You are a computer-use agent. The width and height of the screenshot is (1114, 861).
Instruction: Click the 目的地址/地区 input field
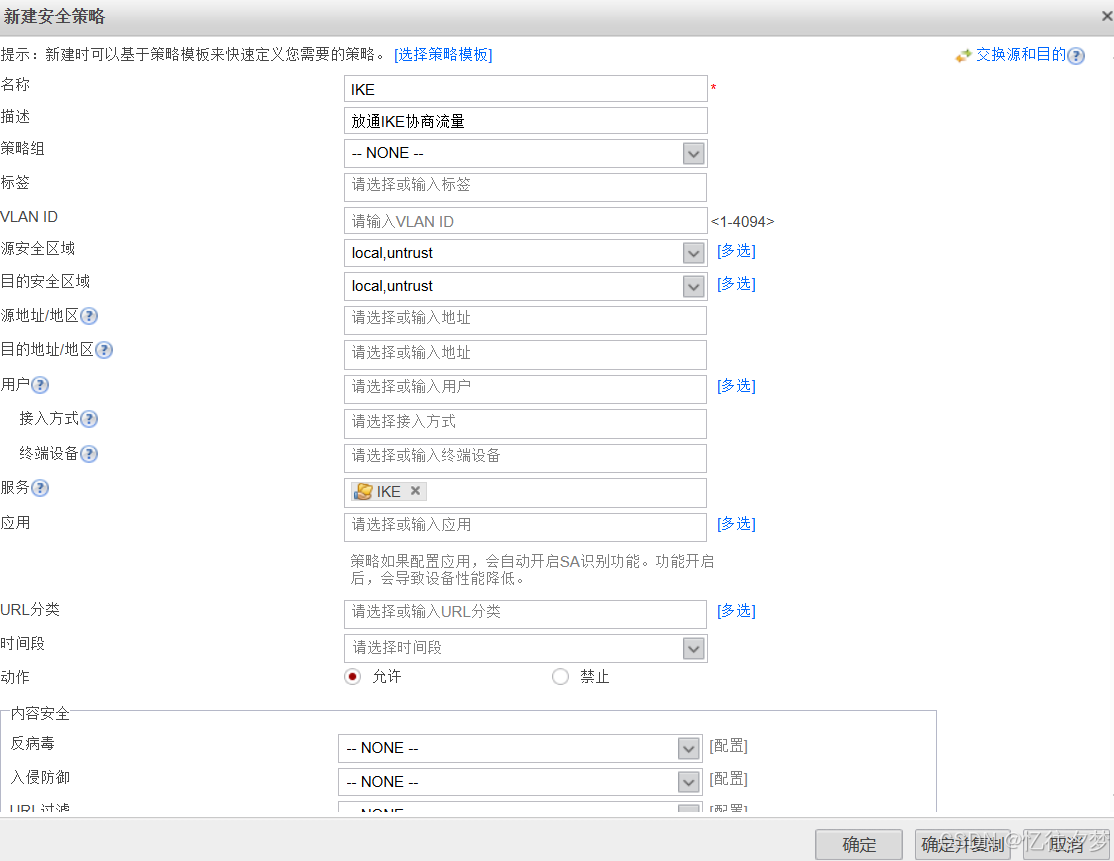pyautogui.click(x=526, y=354)
